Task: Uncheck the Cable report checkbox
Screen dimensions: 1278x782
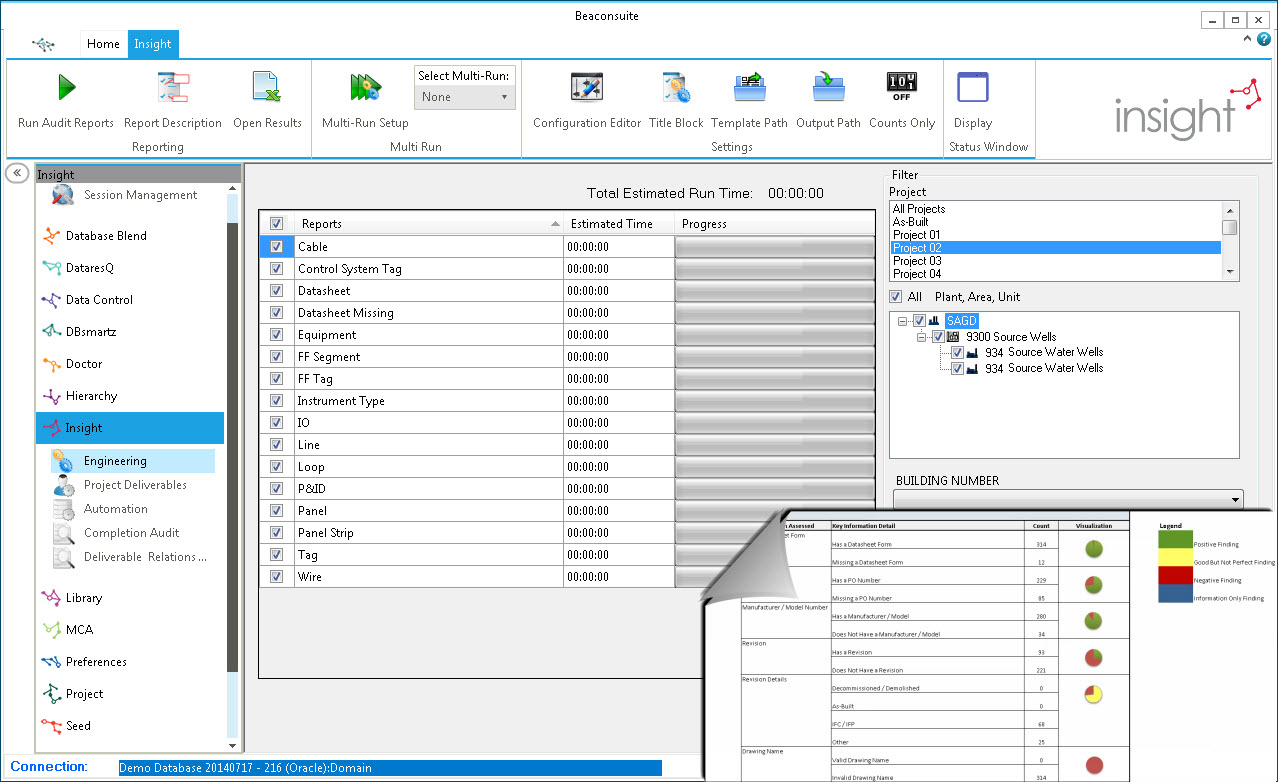Action: [277, 246]
